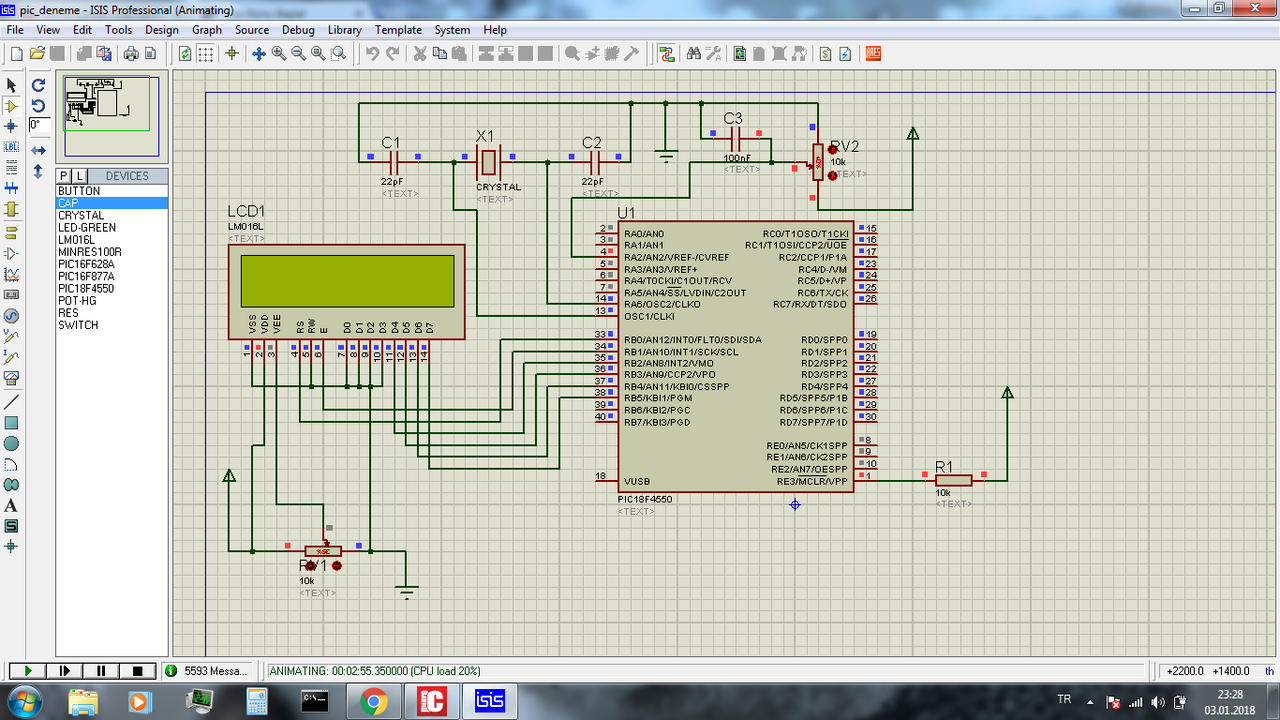
Task: Click the Step simulation button
Action: [65, 671]
